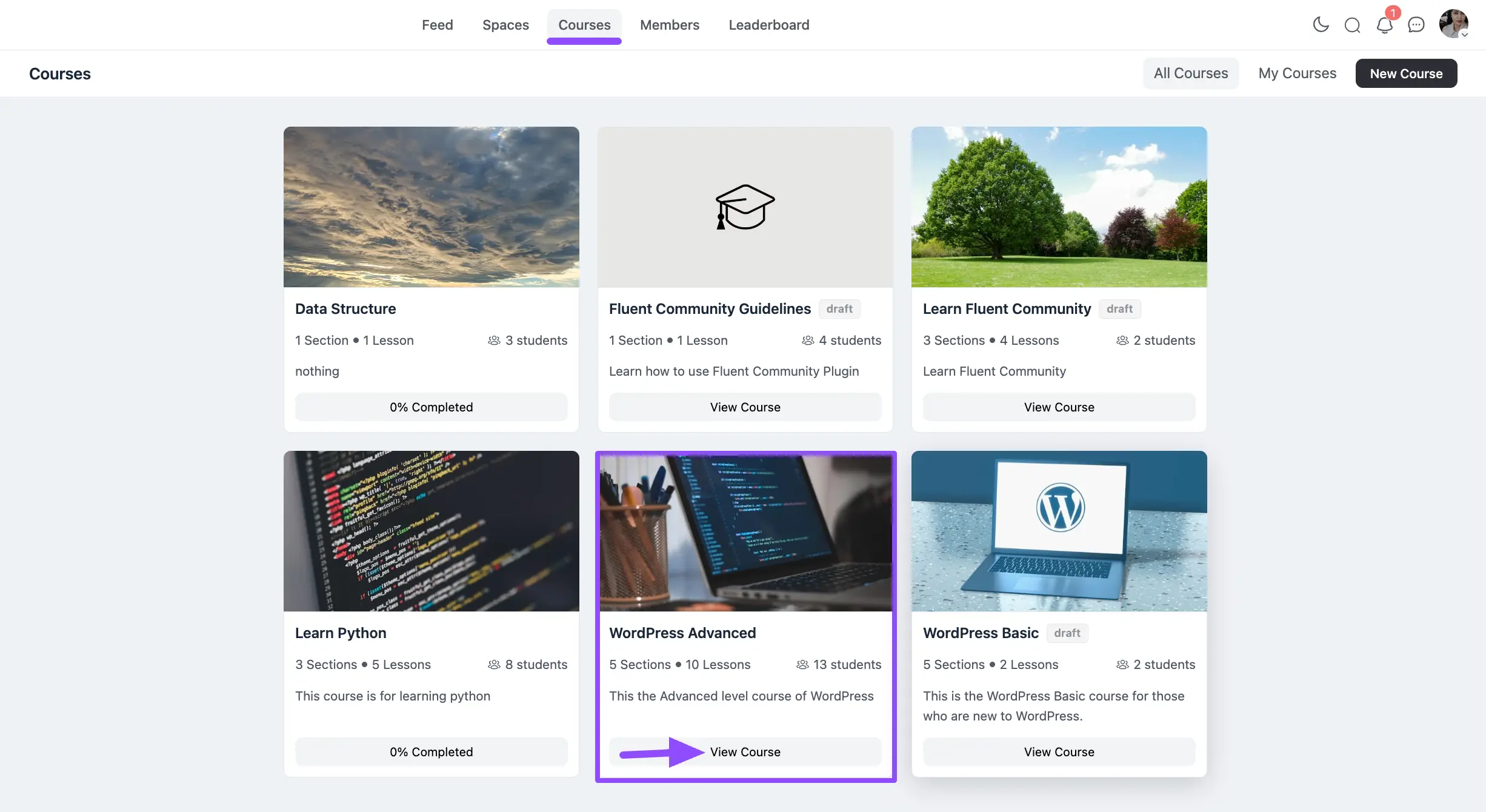This screenshot has height=812, width=1486.
Task: Click Learn Python 0% Completed button
Action: (431, 752)
